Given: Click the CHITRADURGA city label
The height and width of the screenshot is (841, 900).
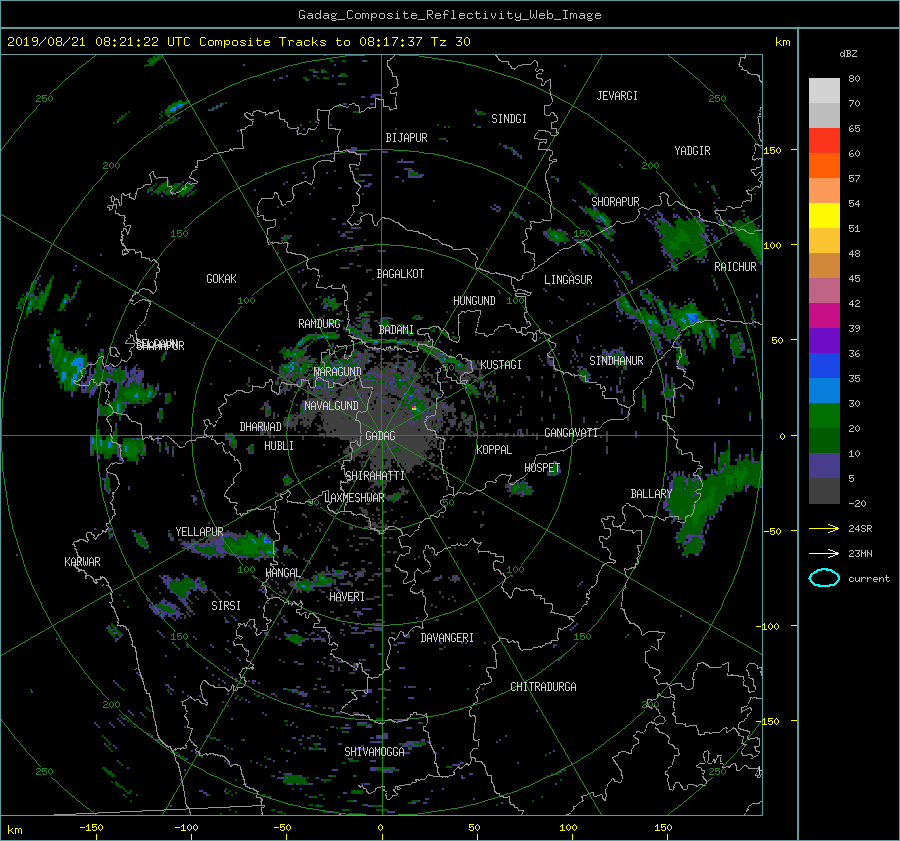Looking at the screenshot, I should 543,687.
